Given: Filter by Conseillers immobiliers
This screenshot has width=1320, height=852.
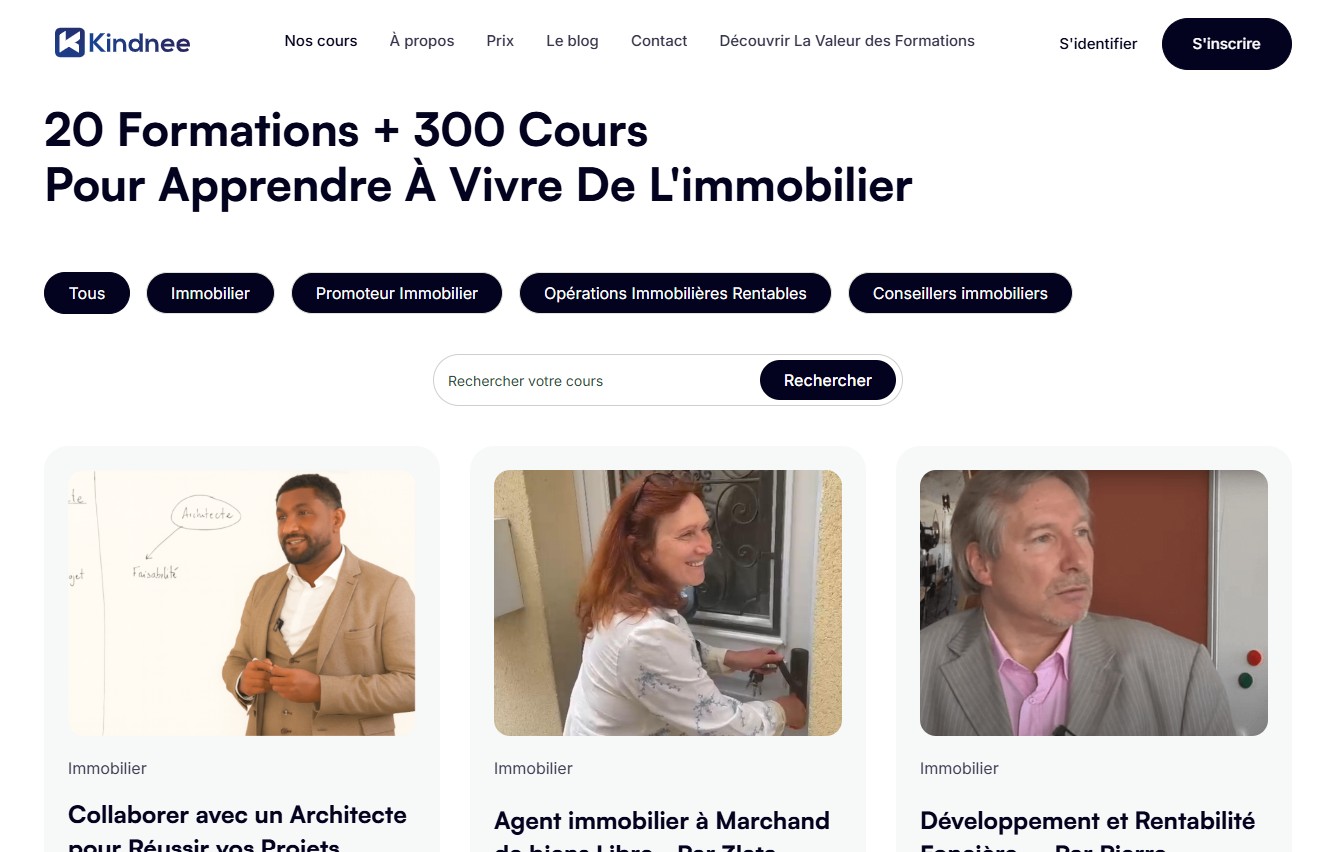Looking at the screenshot, I should click(960, 293).
